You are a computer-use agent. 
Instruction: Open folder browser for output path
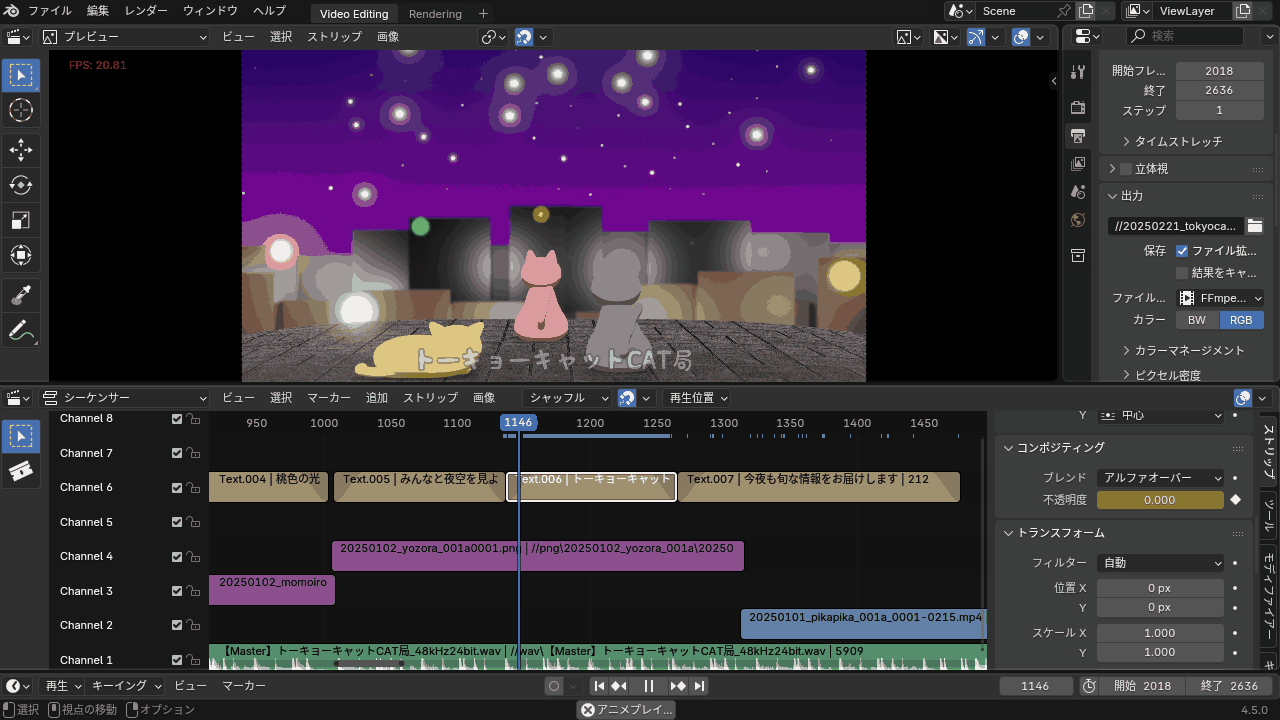1255,226
